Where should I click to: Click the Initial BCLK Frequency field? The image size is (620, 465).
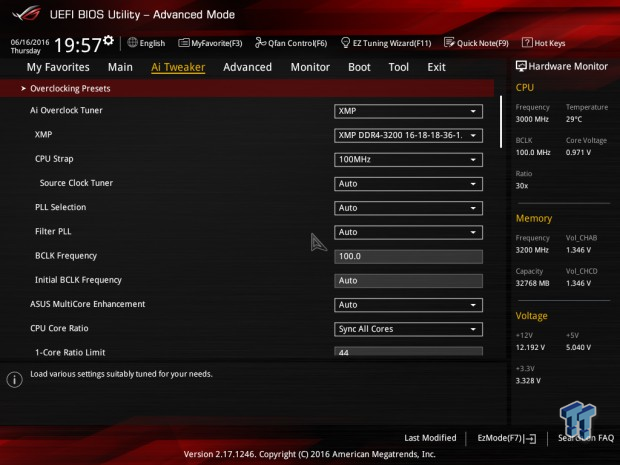click(408, 280)
